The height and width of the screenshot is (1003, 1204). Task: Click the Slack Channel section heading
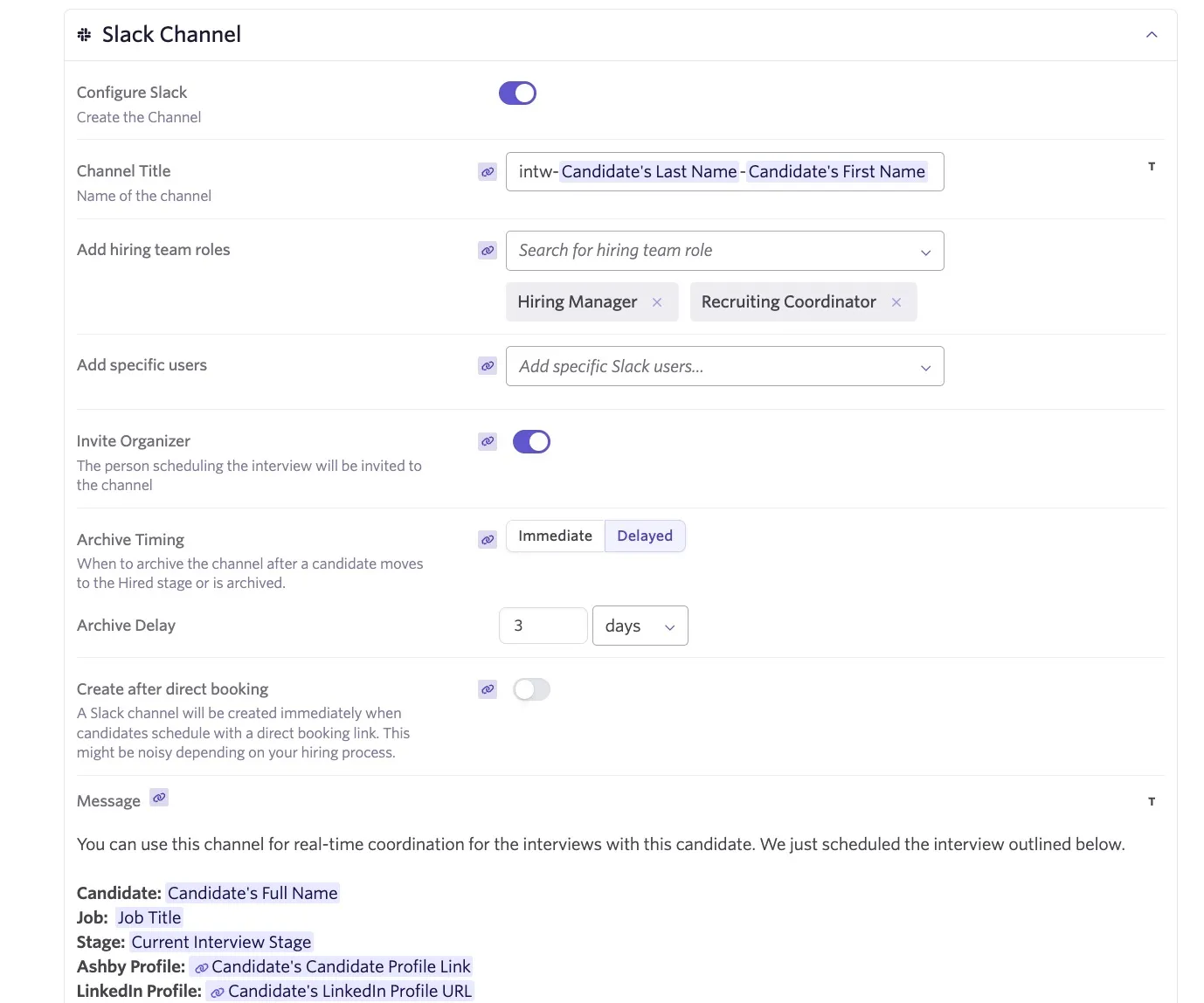point(171,35)
